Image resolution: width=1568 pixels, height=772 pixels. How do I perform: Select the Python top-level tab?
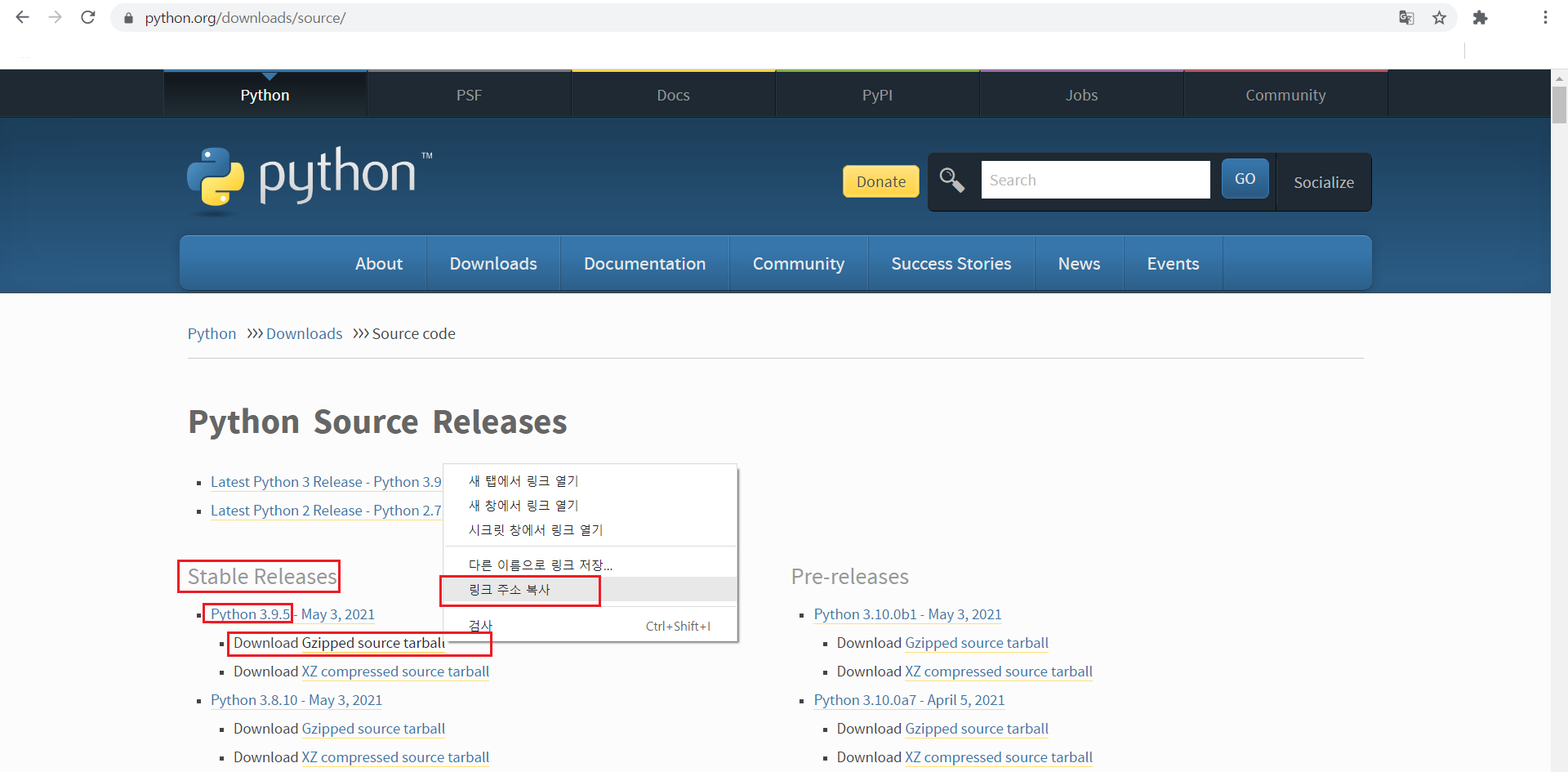click(265, 95)
